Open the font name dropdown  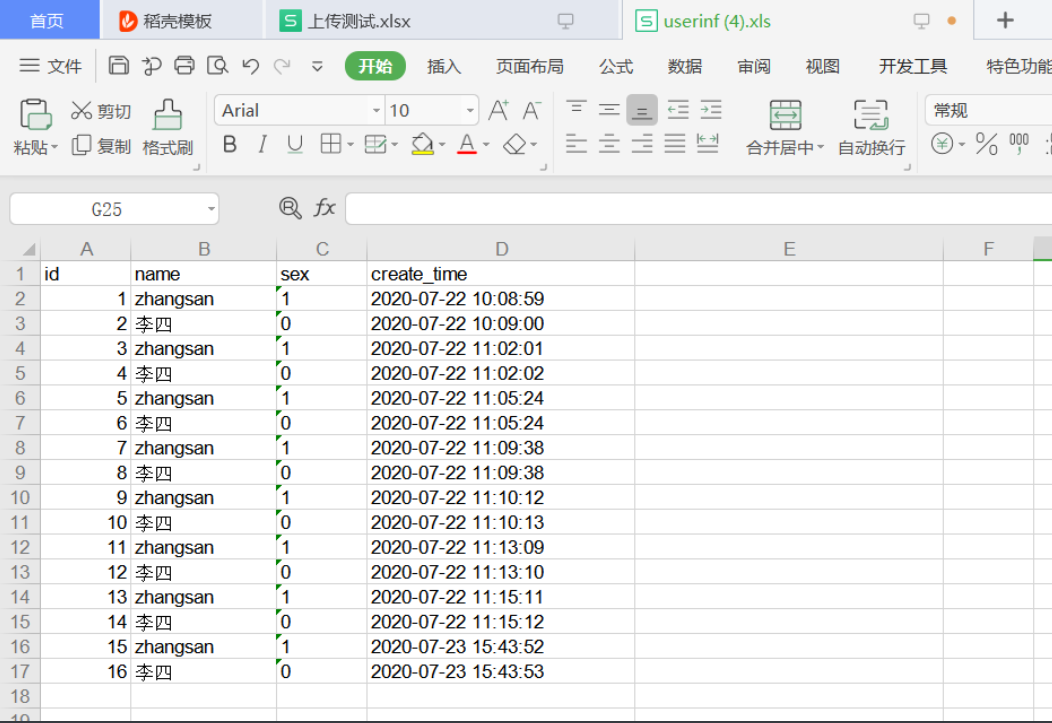point(374,110)
